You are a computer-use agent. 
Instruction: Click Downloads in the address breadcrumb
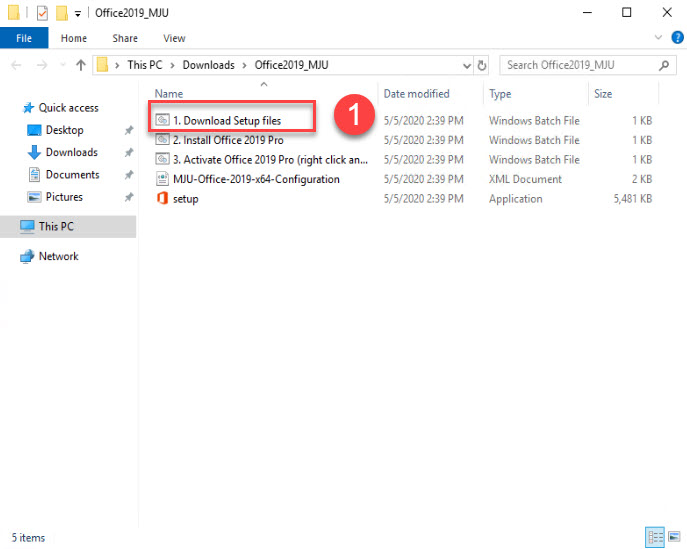(x=209, y=65)
